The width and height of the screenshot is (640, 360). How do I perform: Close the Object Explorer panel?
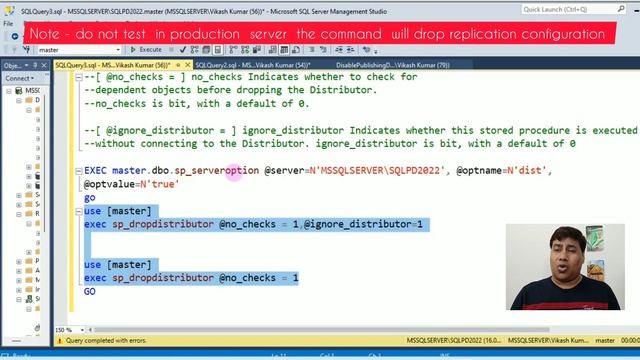click(44, 65)
